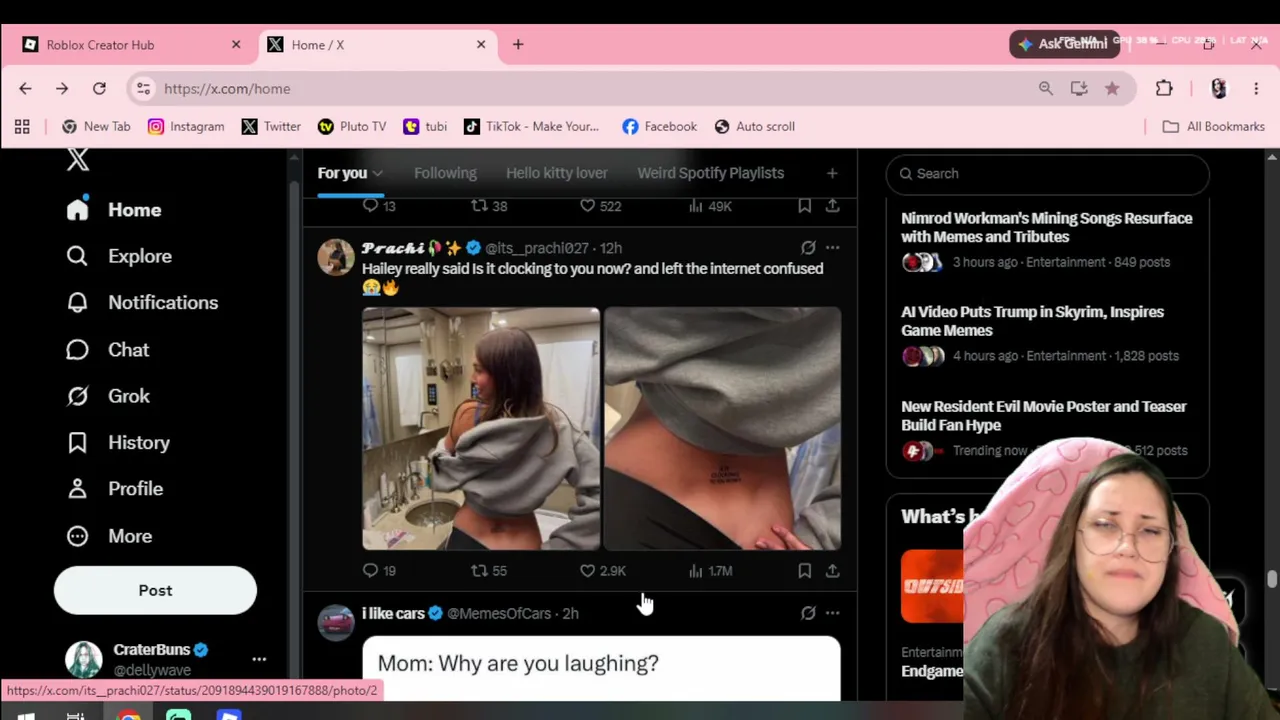Open the Auto scroll bookmark
Viewport: 1280px width, 720px height.
click(x=755, y=127)
